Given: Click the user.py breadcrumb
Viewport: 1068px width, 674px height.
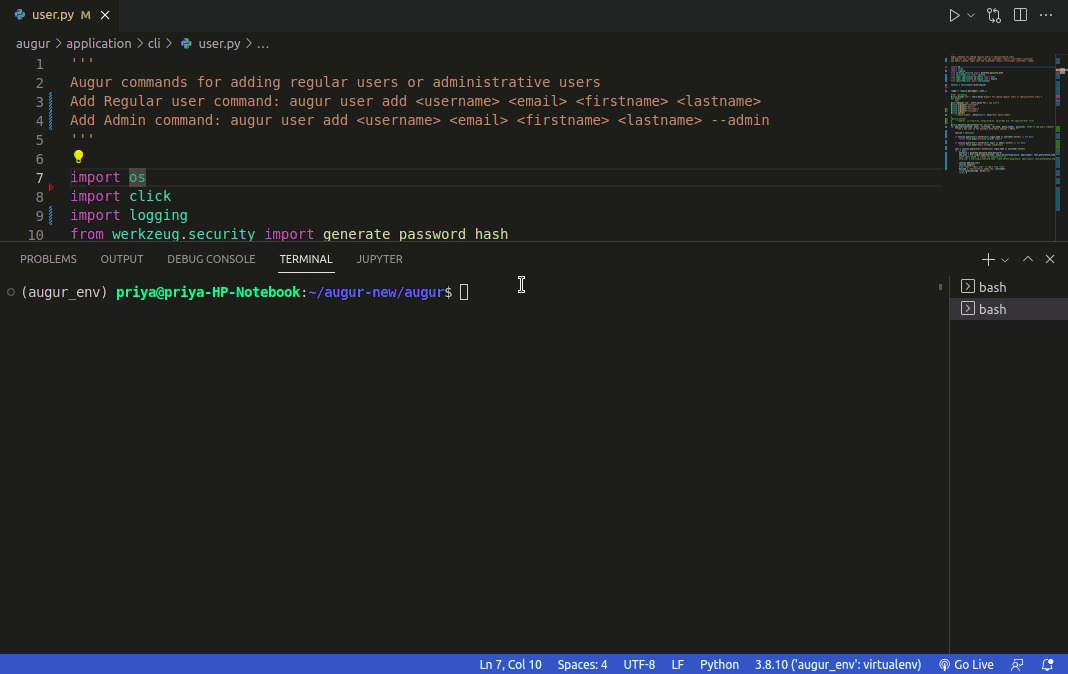Looking at the screenshot, I should tap(219, 44).
